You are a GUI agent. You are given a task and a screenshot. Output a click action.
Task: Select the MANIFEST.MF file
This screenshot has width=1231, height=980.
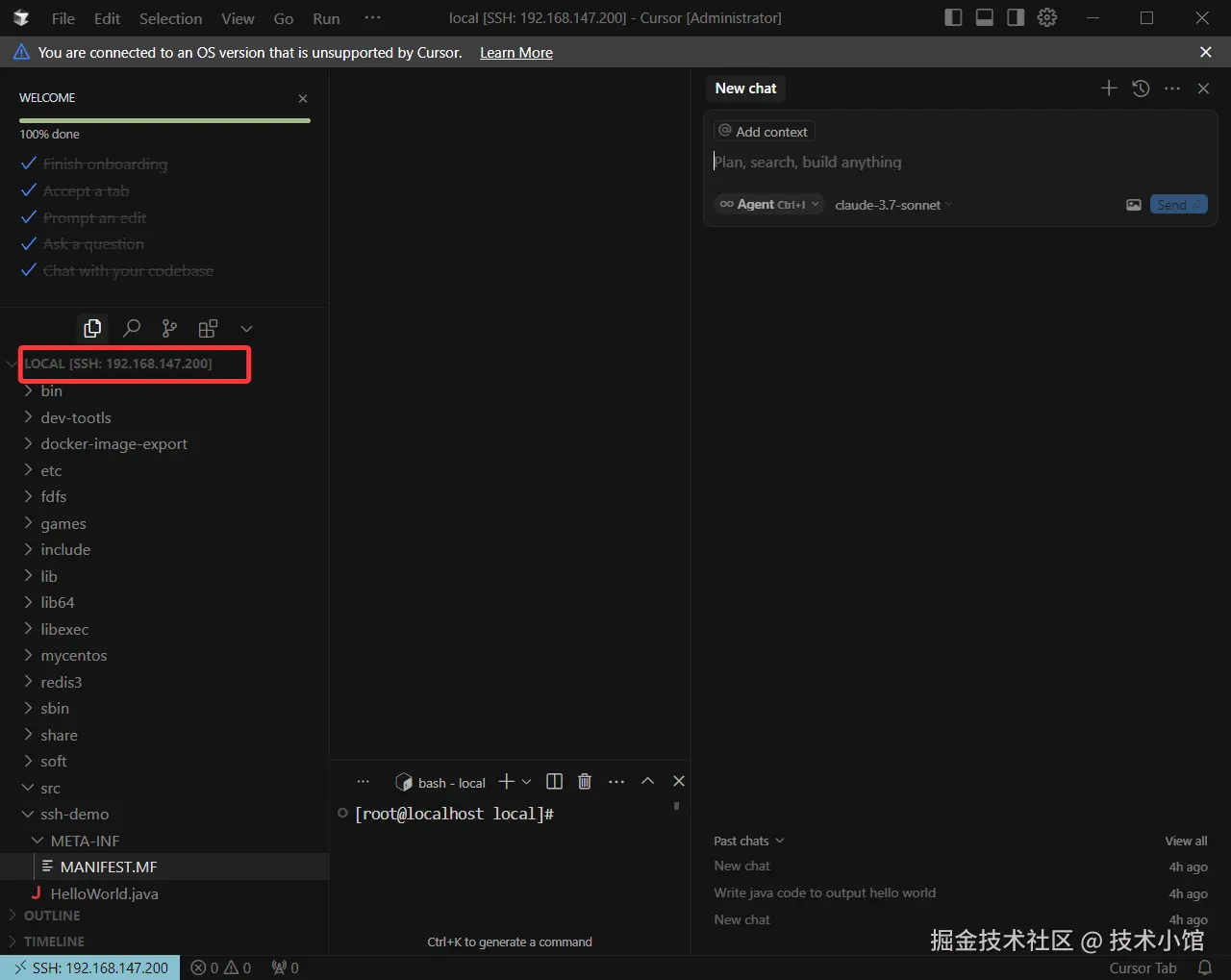(164, 867)
